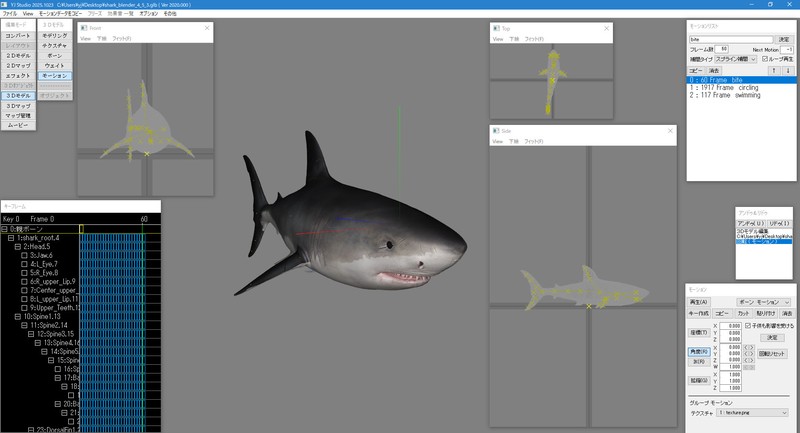Open the オプション menu

(148, 14)
